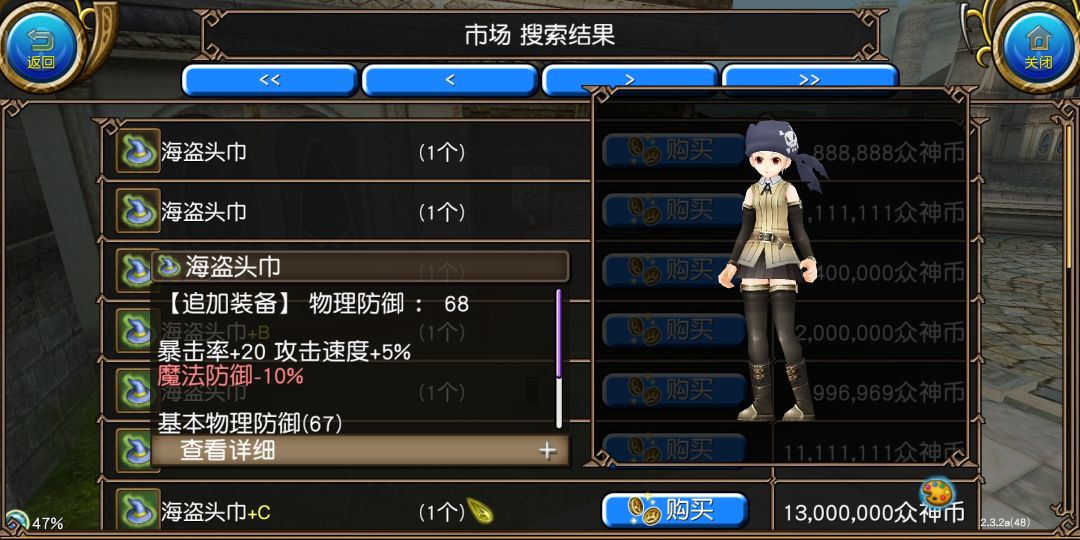The width and height of the screenshot is (1080, 540).
Task: Go to previous page with < button
Action: pyautogui.click(x=449, y=80)
